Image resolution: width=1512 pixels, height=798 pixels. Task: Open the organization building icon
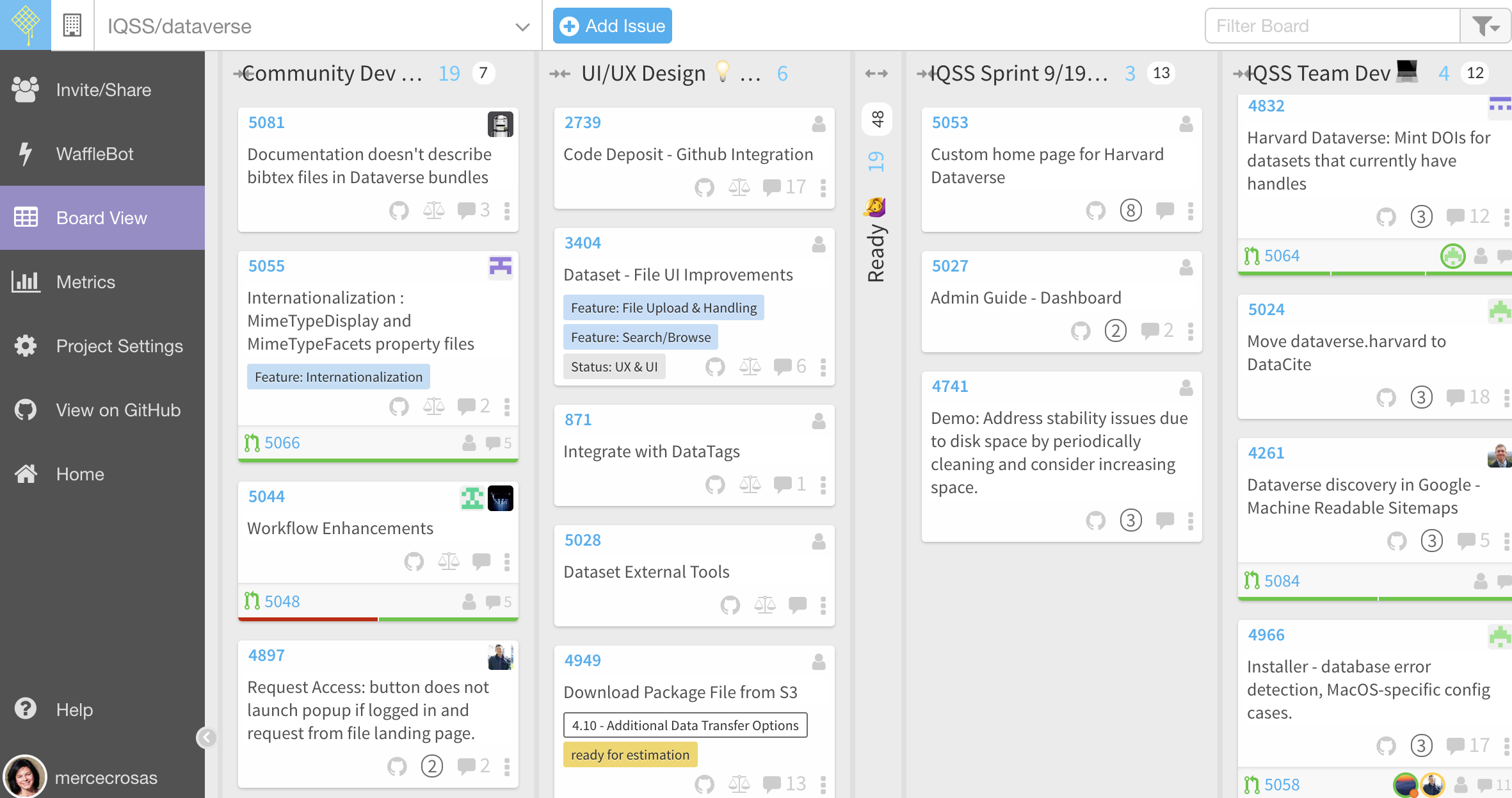pos(72,26)
